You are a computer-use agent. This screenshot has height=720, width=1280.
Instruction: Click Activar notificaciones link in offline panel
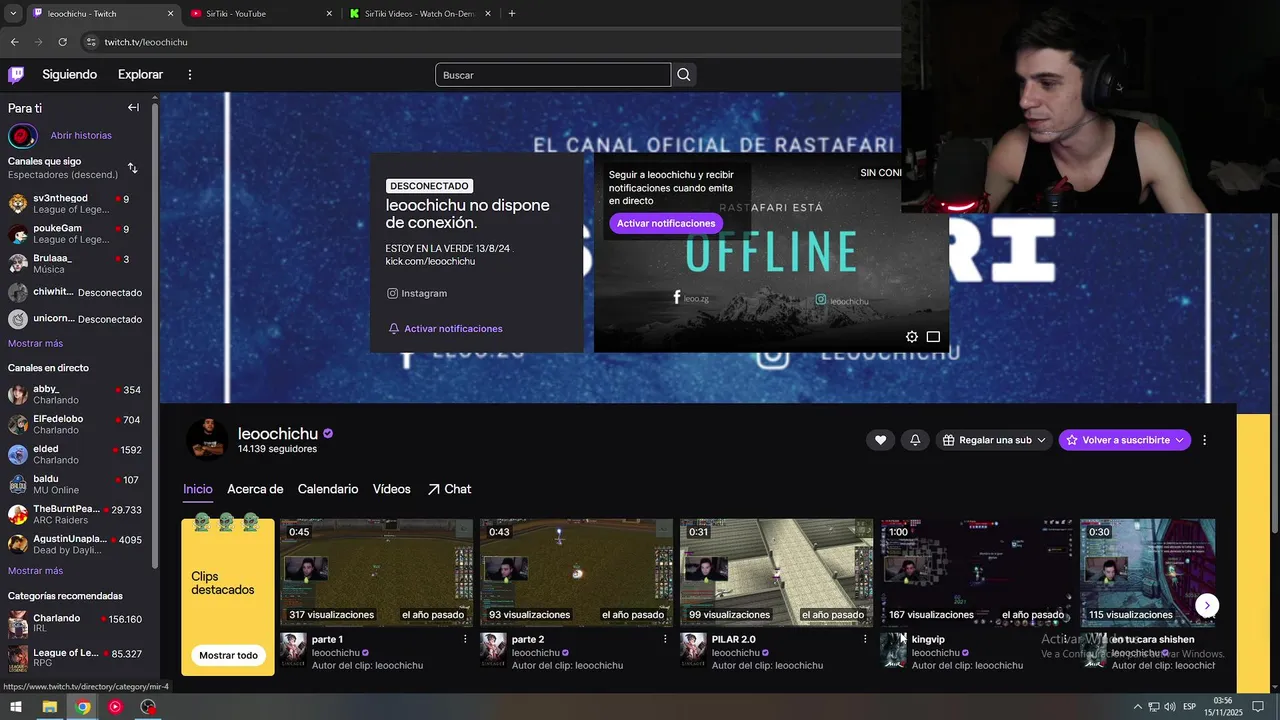click(x=445, y=329)
